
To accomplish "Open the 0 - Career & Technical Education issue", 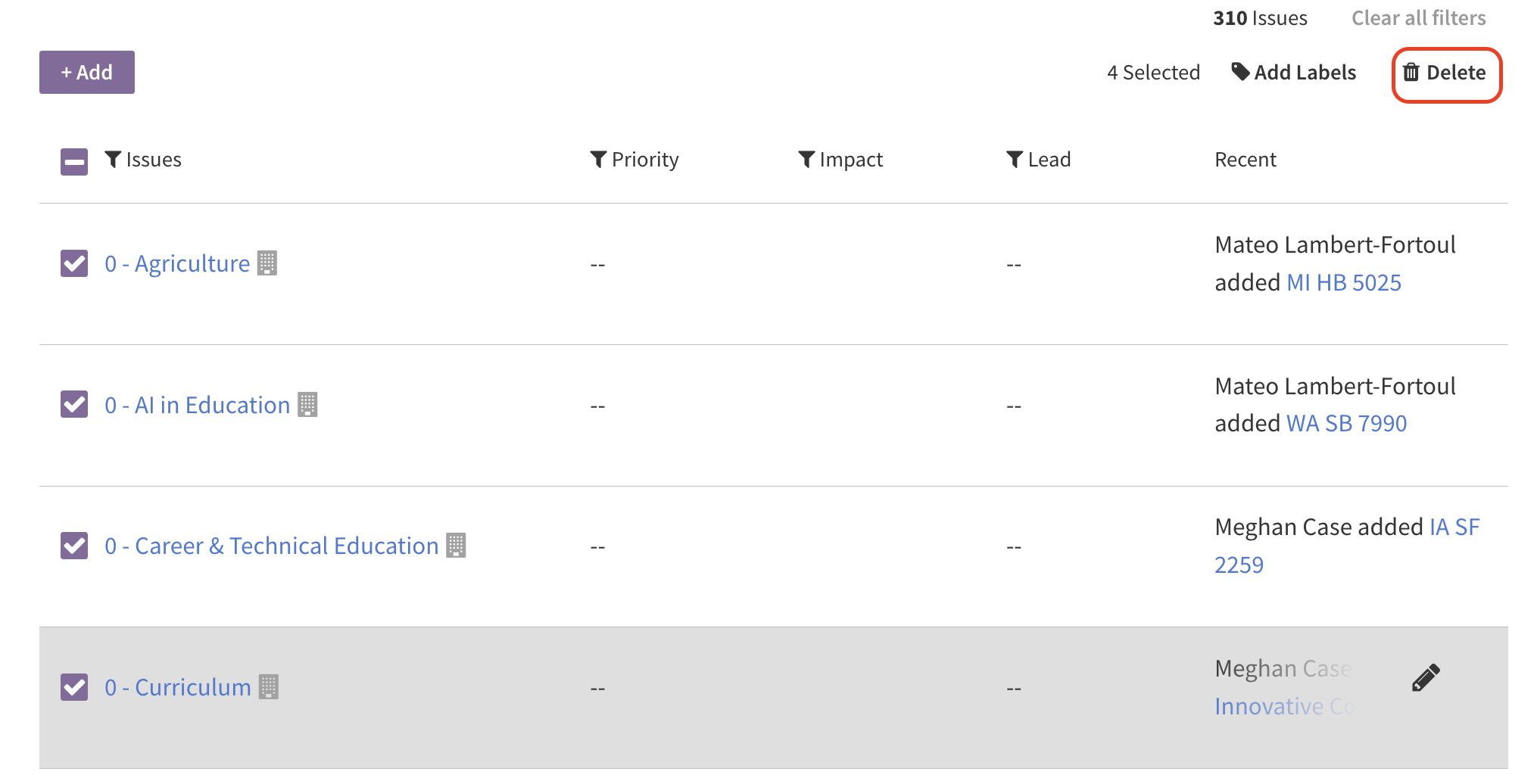I will pyautogui.click(x=272, y=546).
